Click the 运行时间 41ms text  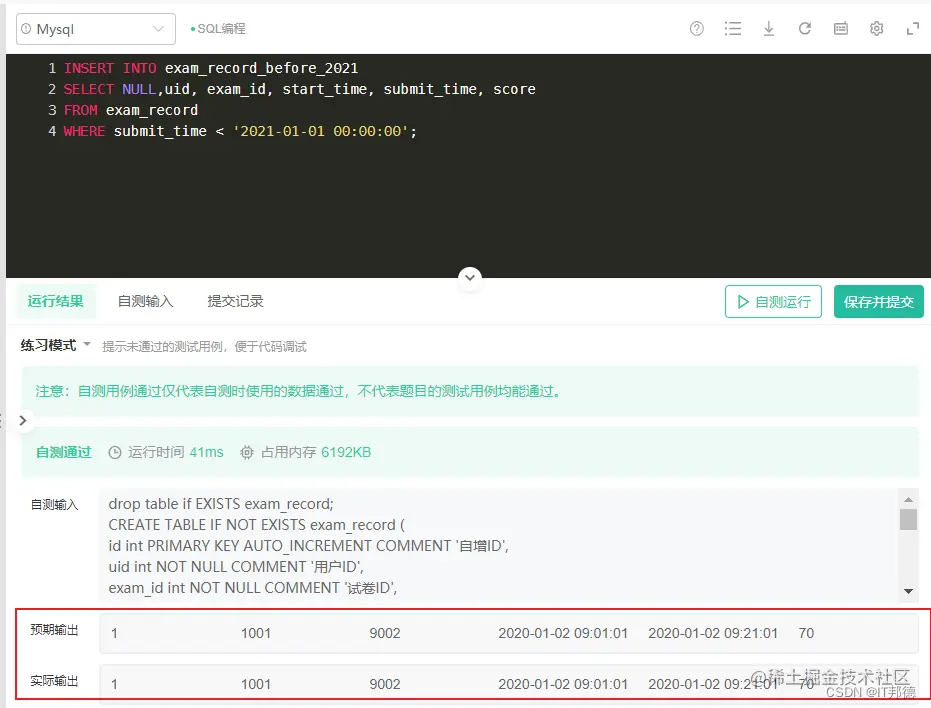pos(176,453)
